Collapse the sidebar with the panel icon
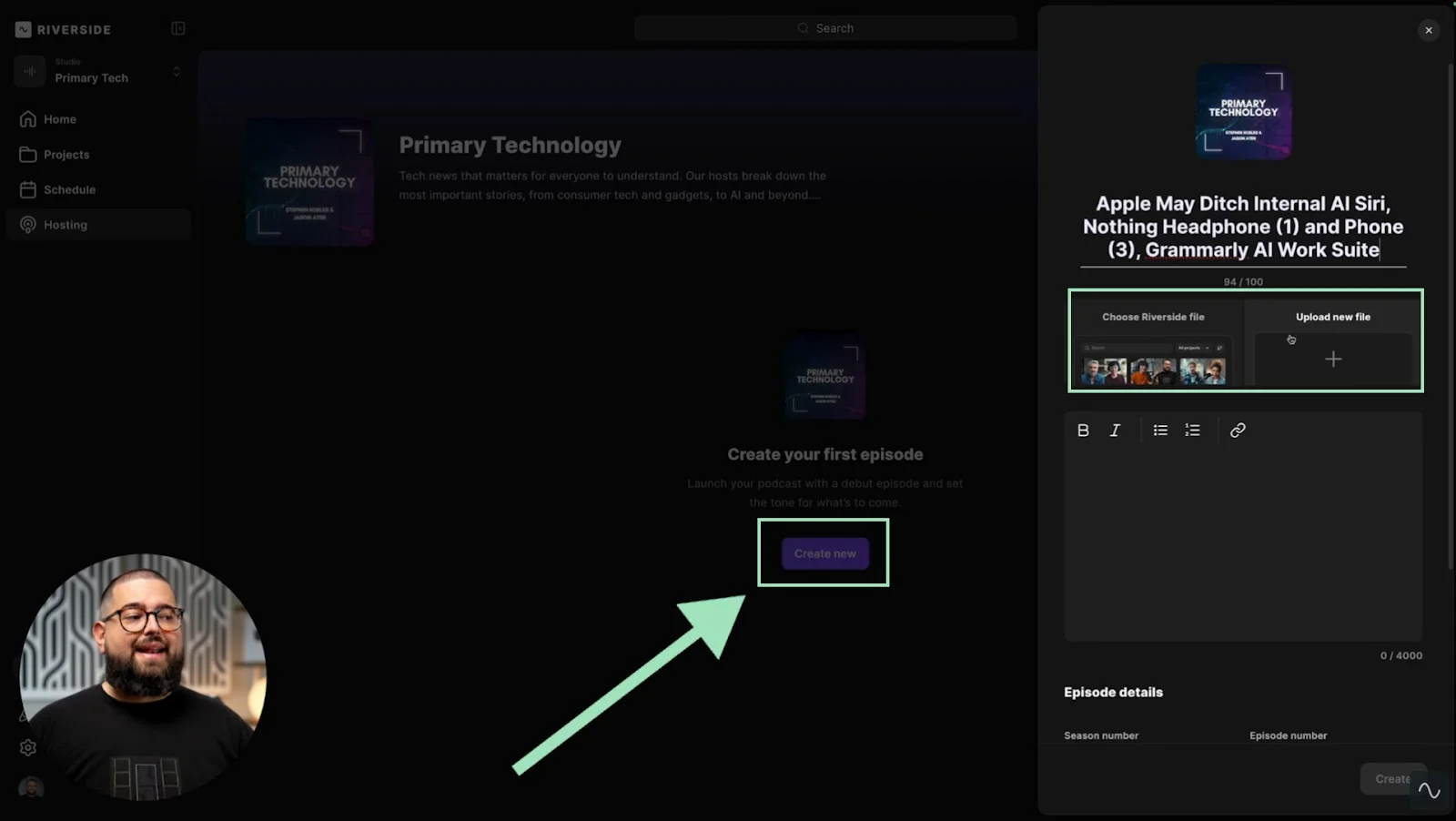Image resolution: width=1456 pixels, height=821 pixels. point(178,29)
